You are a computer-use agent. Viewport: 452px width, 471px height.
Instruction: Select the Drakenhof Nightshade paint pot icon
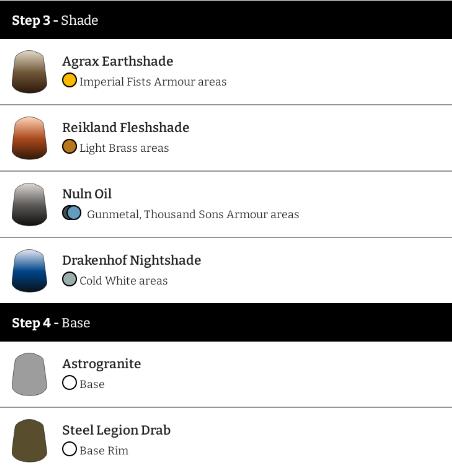pos(29,270)
